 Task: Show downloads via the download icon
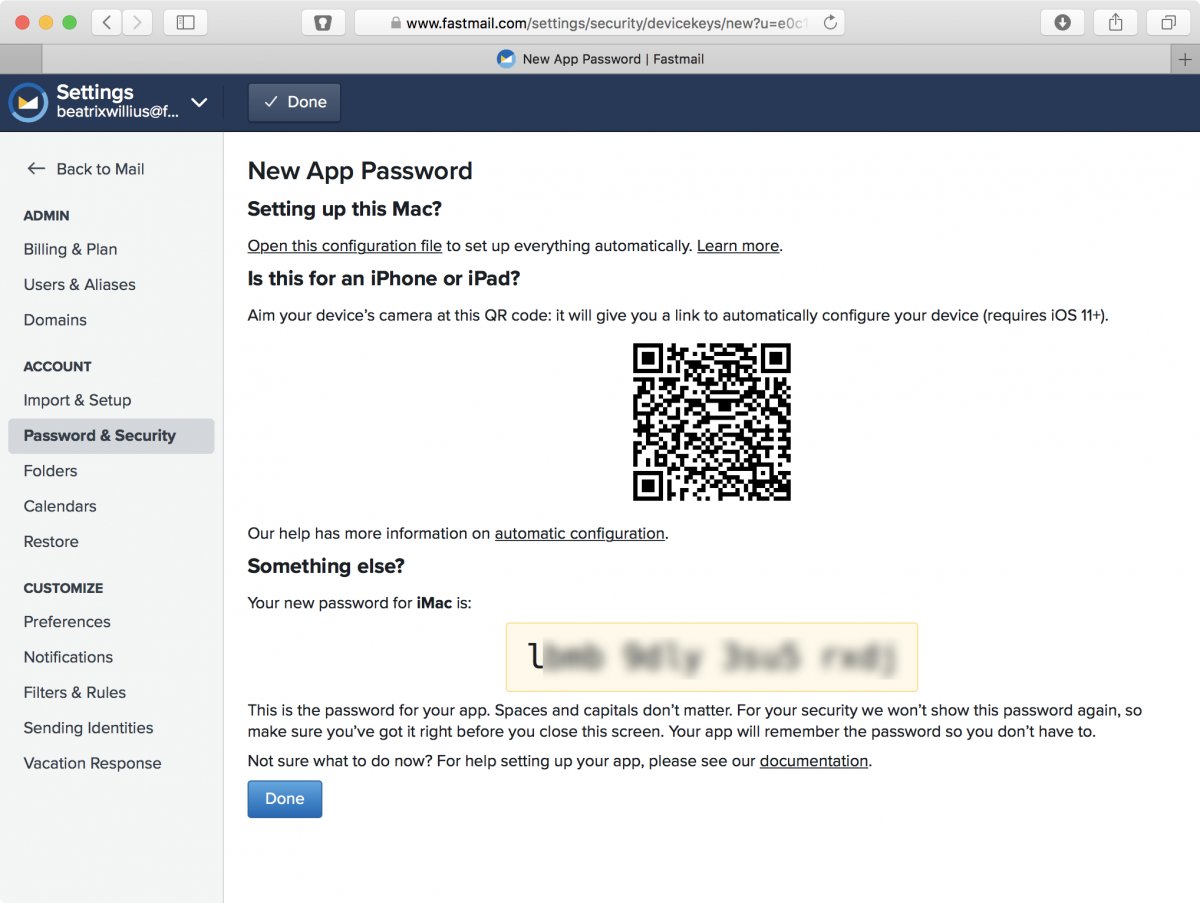click(1062, 22)
